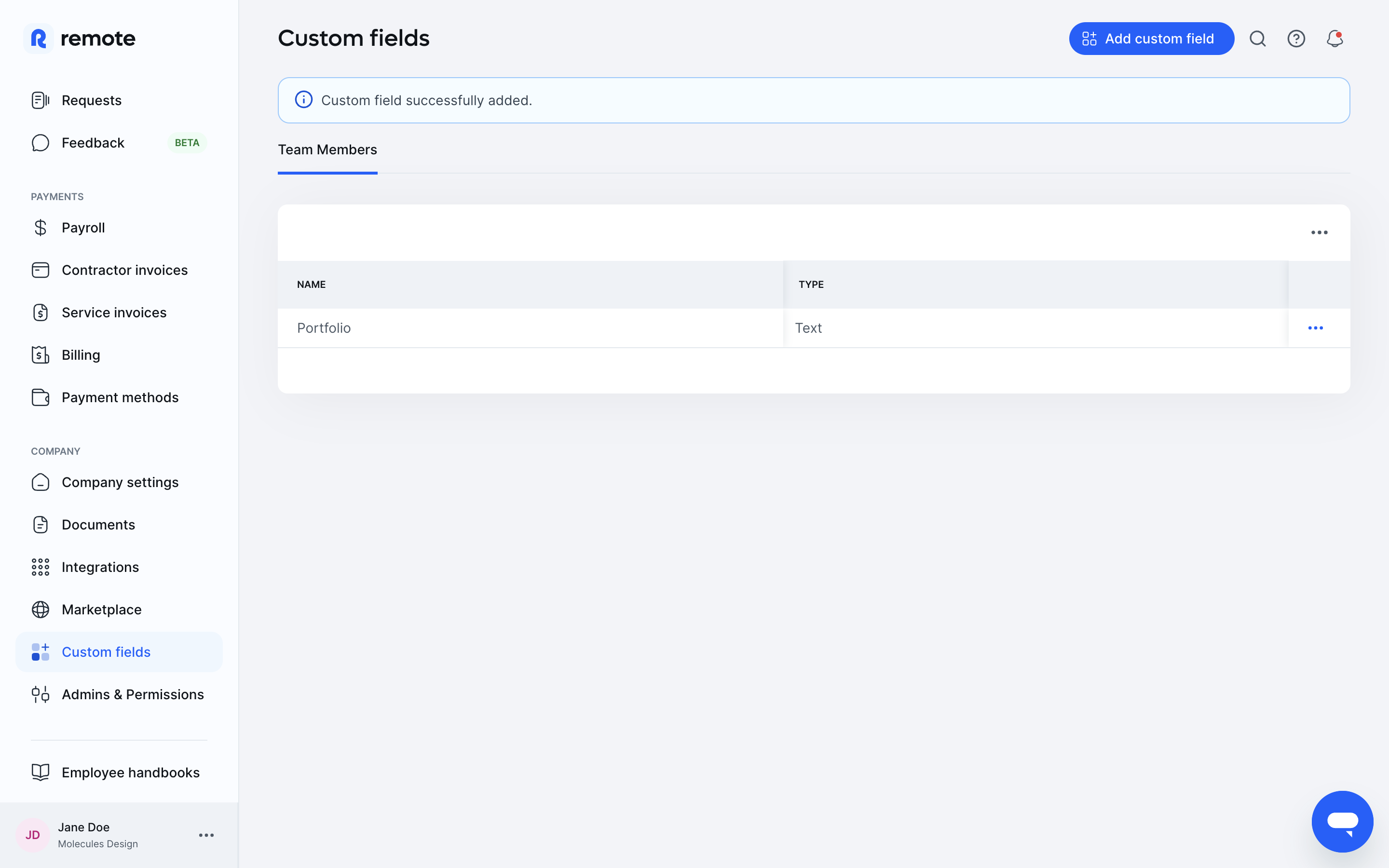
Task: Click the Contractor invoices card icon
Action: tap(40, 271)
